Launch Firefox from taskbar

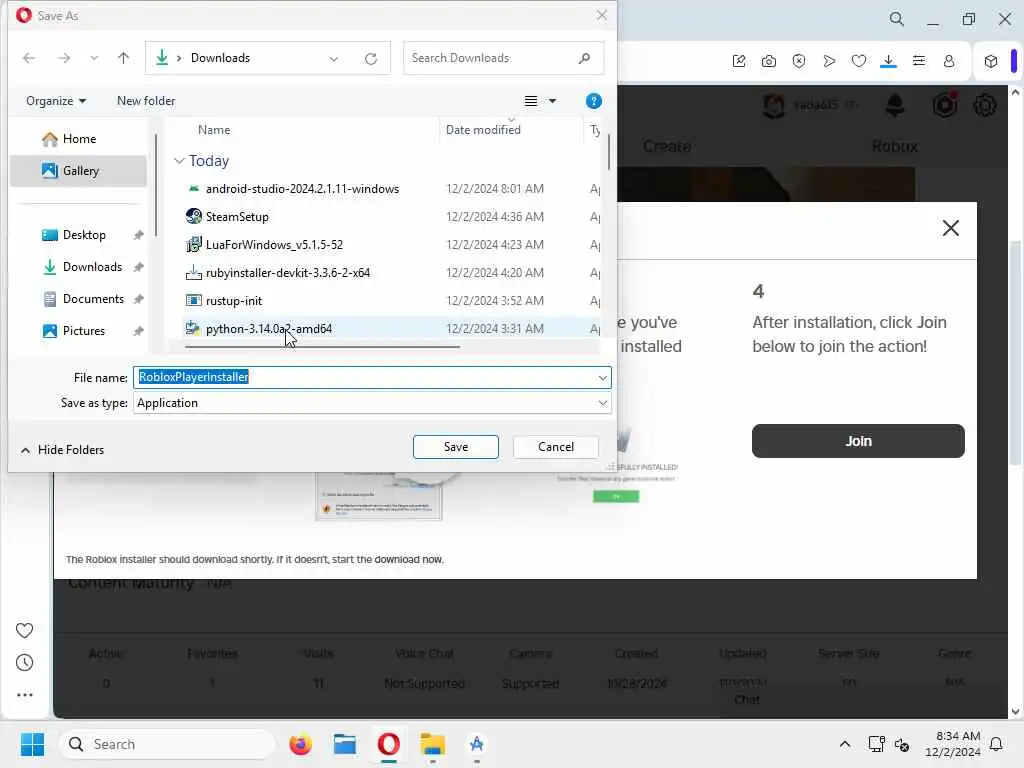(300, 744)
